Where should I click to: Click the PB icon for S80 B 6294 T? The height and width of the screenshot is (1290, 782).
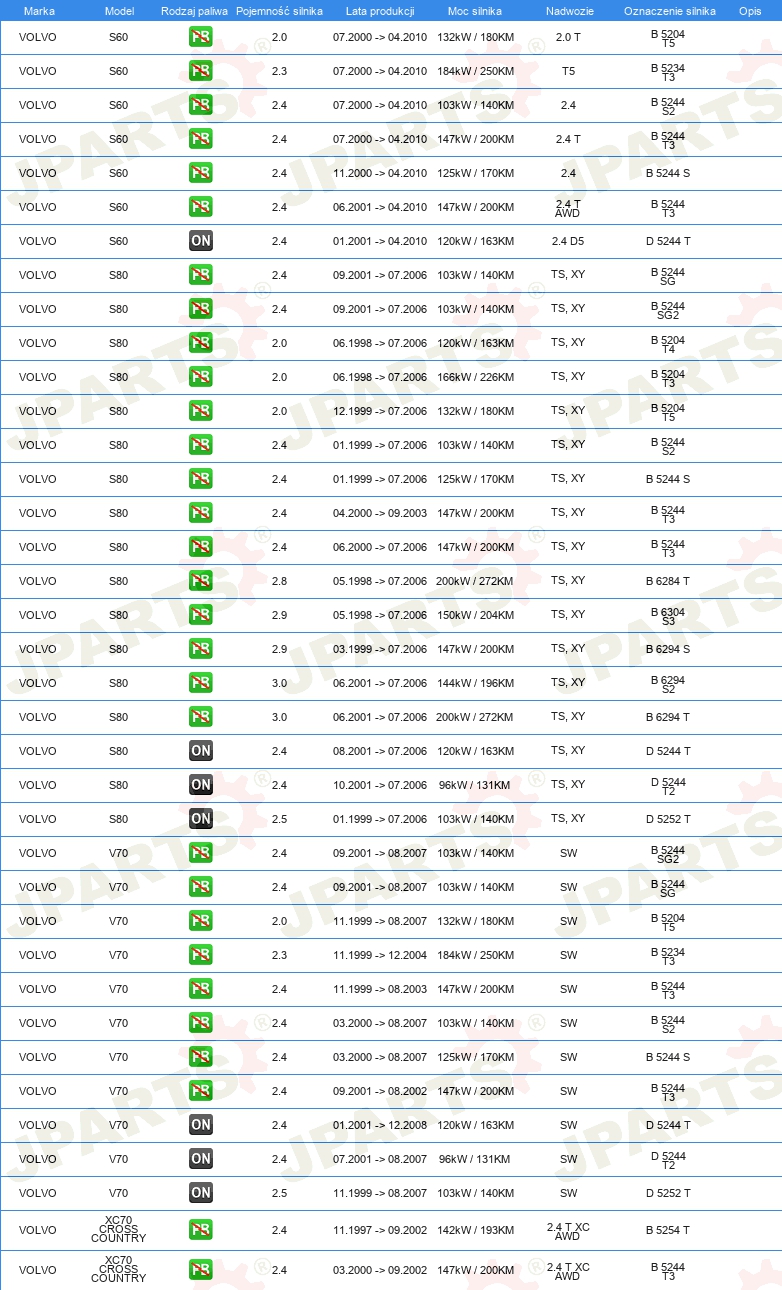click(200, 718)
